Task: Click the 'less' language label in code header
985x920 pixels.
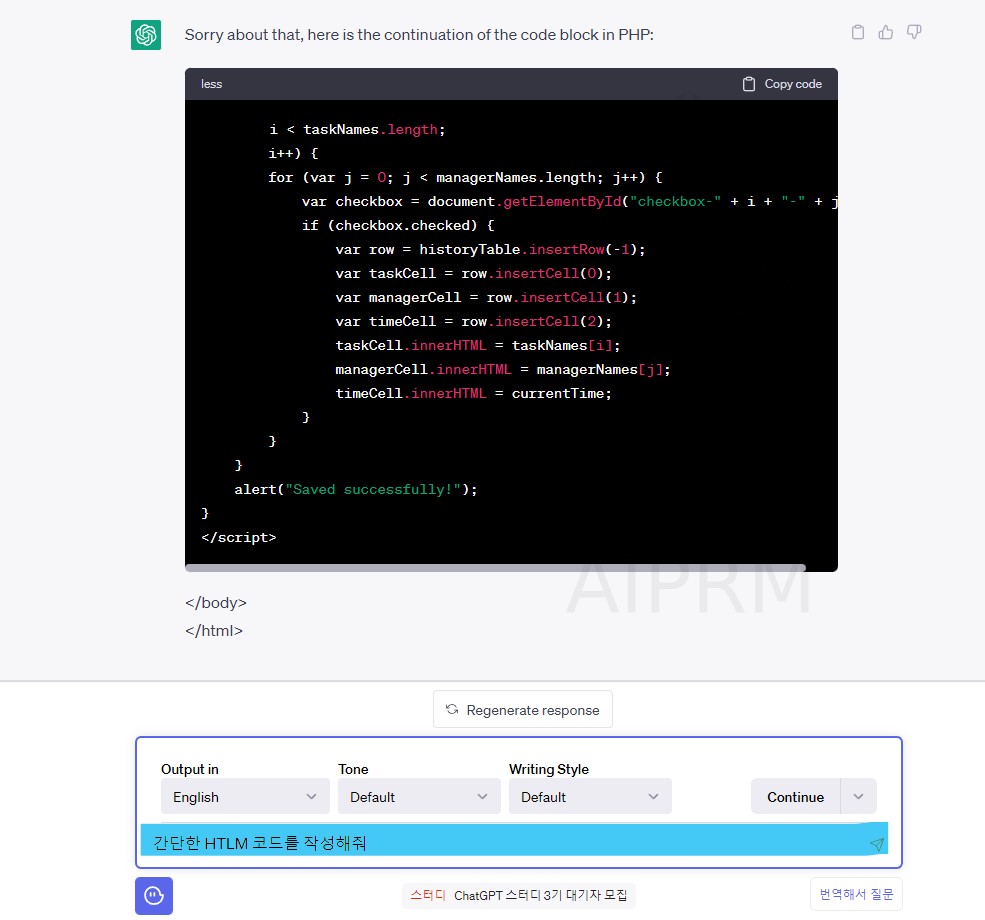Action: tap(212, 84)
